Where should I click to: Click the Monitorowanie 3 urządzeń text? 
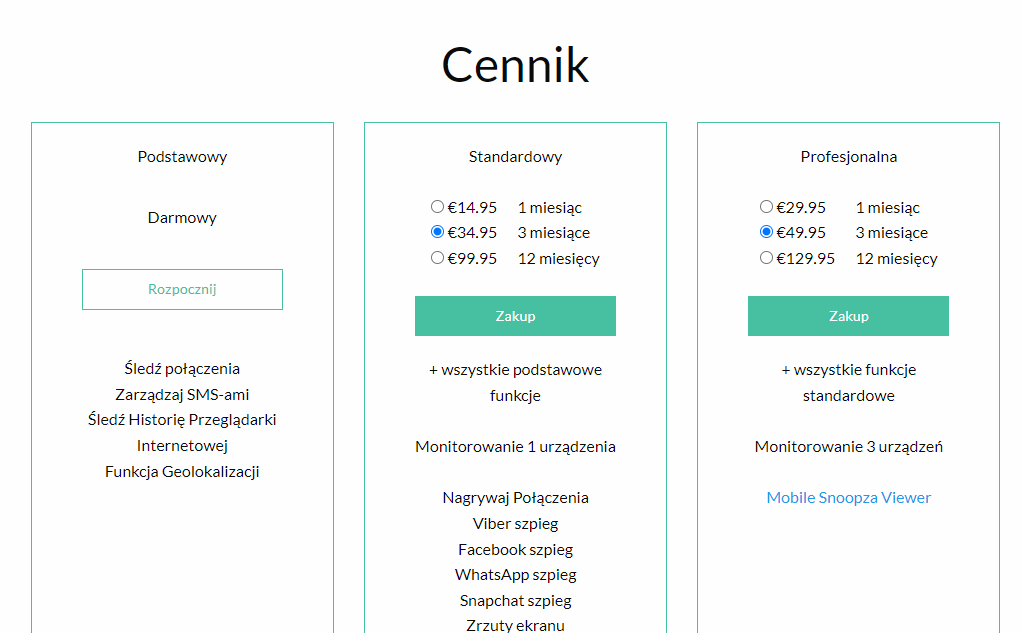tap(849, 447)
